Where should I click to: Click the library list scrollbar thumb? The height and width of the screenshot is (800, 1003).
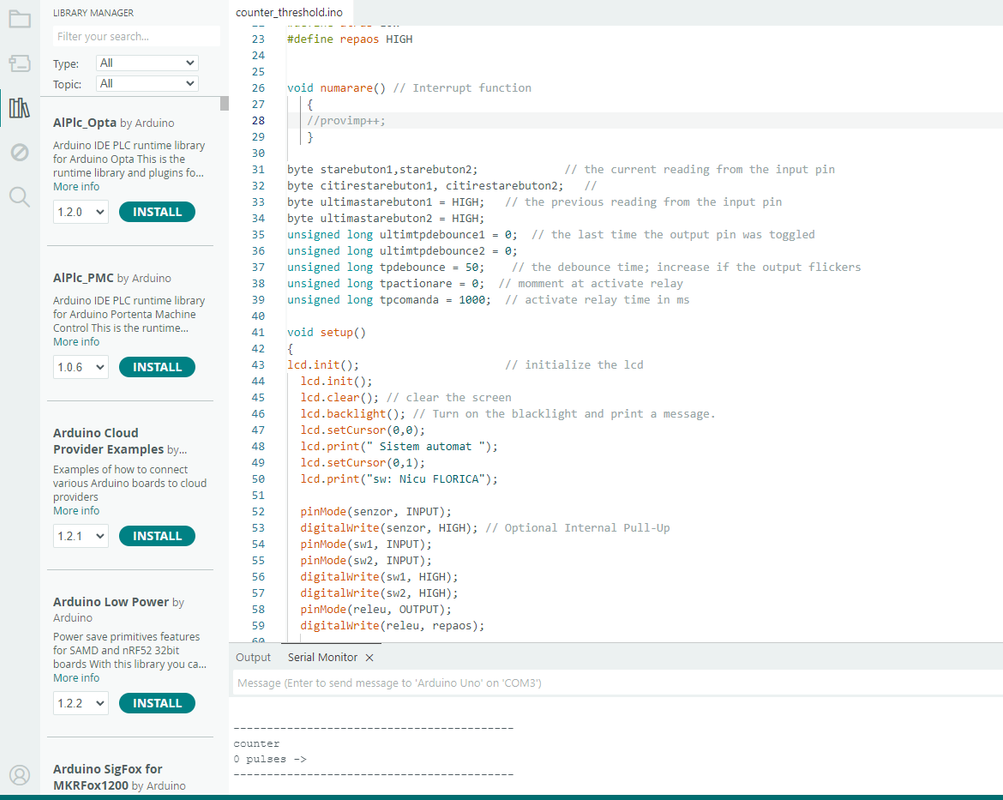[224, 104]
